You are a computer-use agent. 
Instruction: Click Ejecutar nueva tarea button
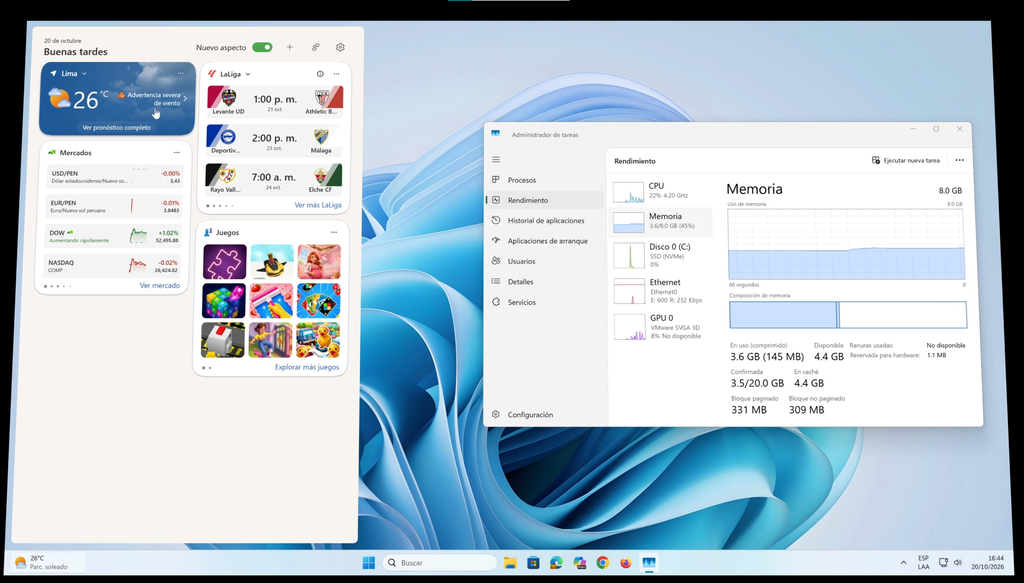[906, 160]
